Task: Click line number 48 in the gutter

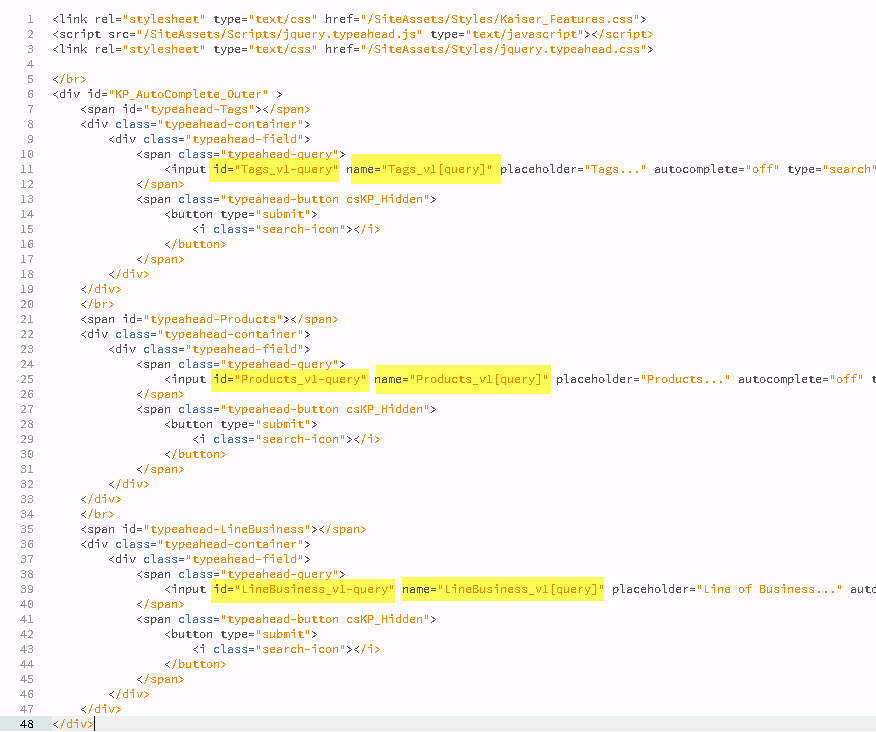Action: click(x=27, y=724)
